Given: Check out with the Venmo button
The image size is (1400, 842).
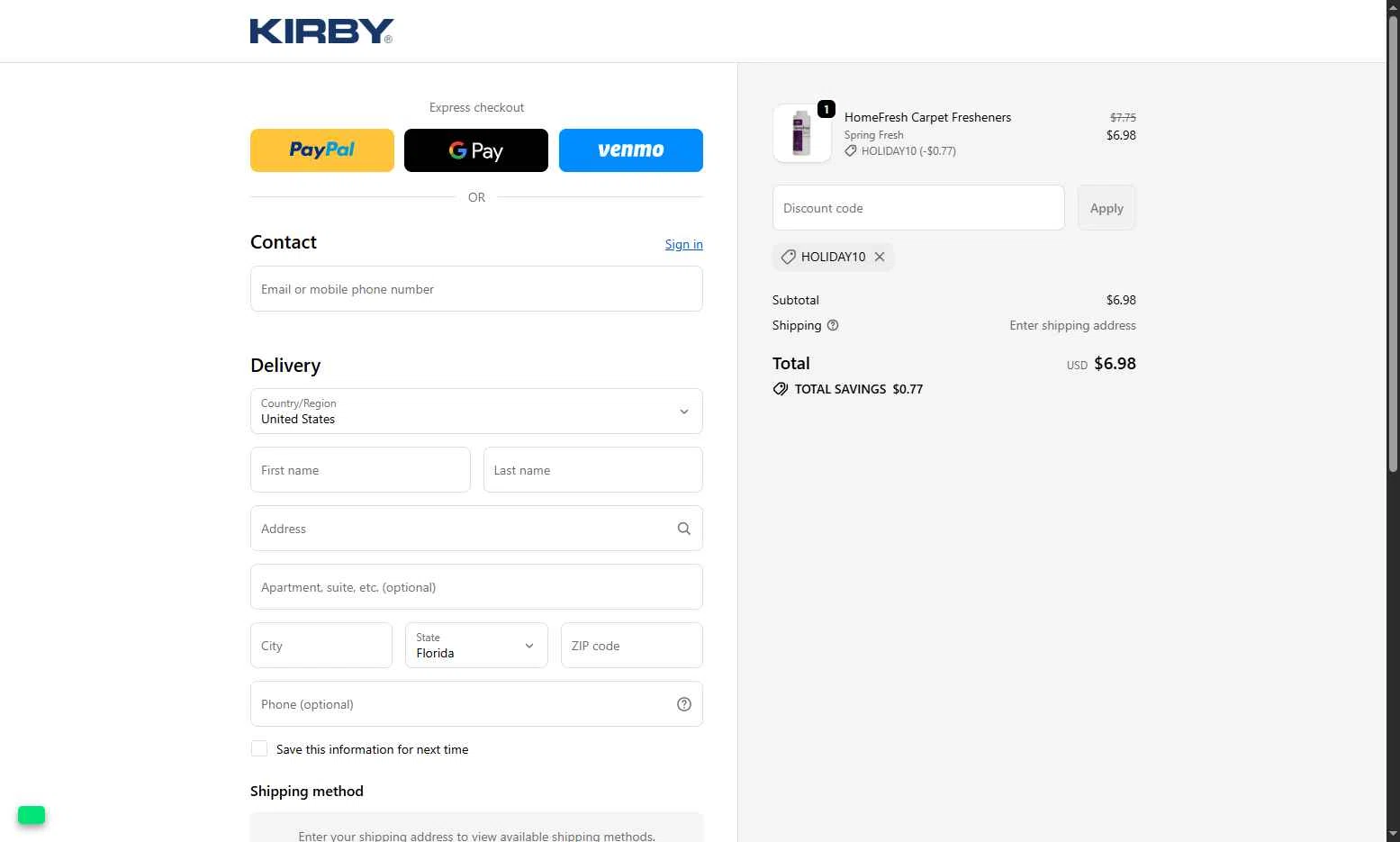Looking at the screenshot, I should tap(631, 150).
